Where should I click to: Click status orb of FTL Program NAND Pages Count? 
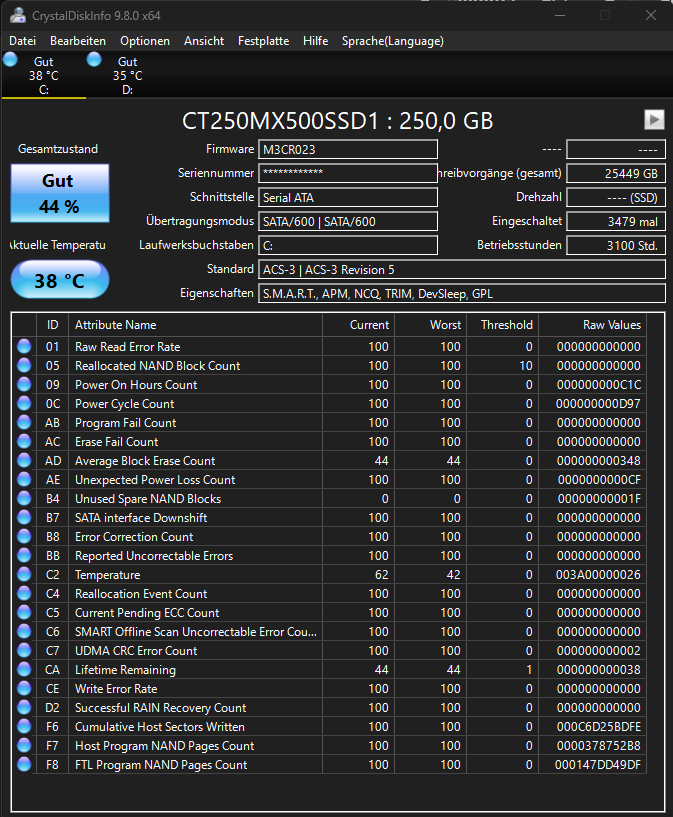(24, 765)
